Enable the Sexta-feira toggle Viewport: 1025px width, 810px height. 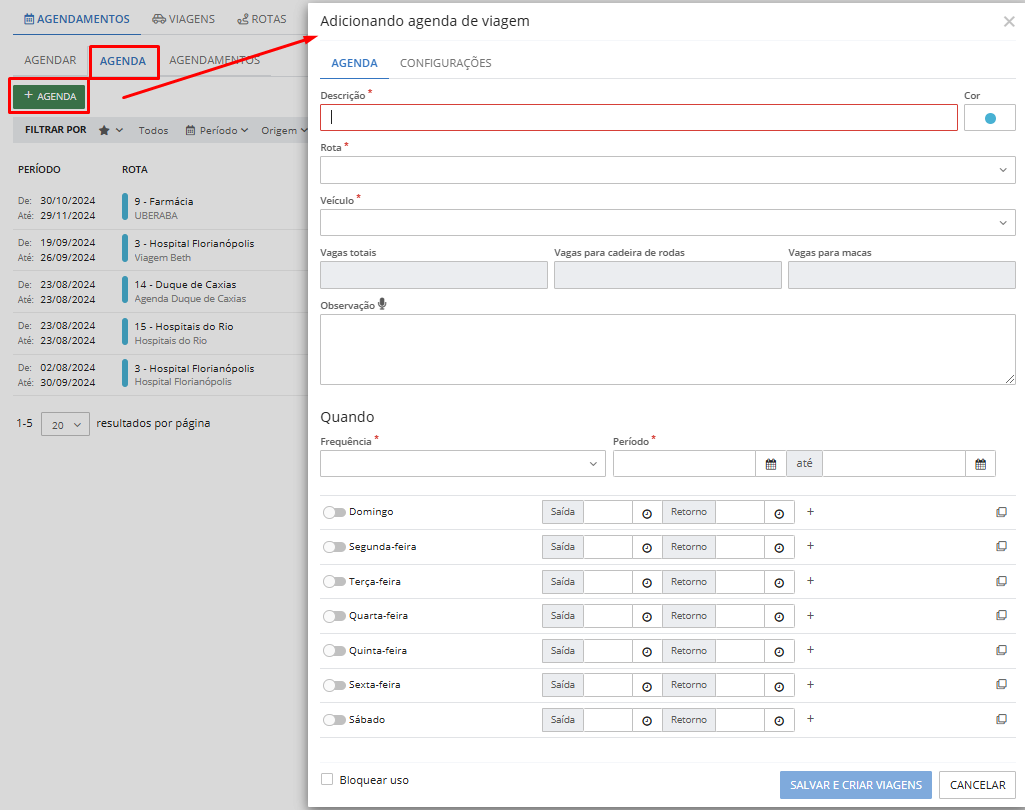coord(334,685)
